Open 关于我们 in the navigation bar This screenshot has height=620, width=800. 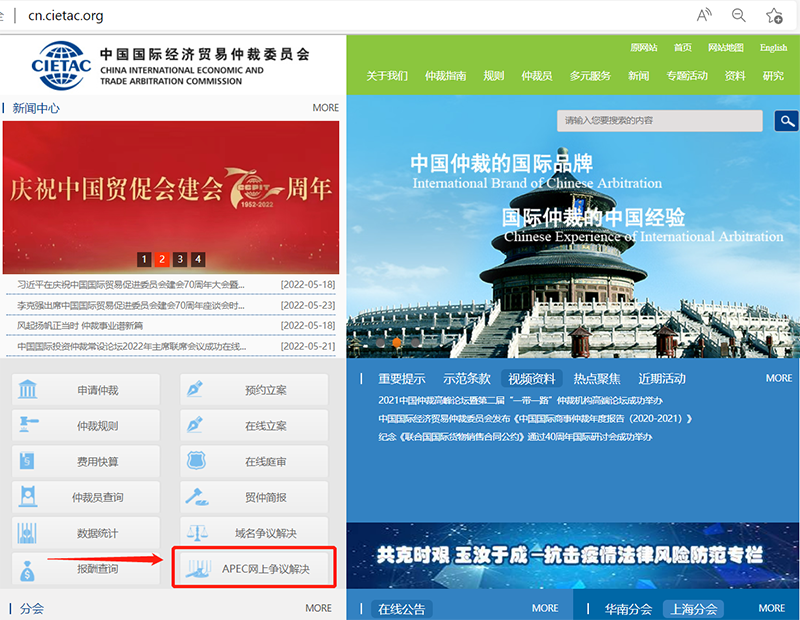point(387,76)
